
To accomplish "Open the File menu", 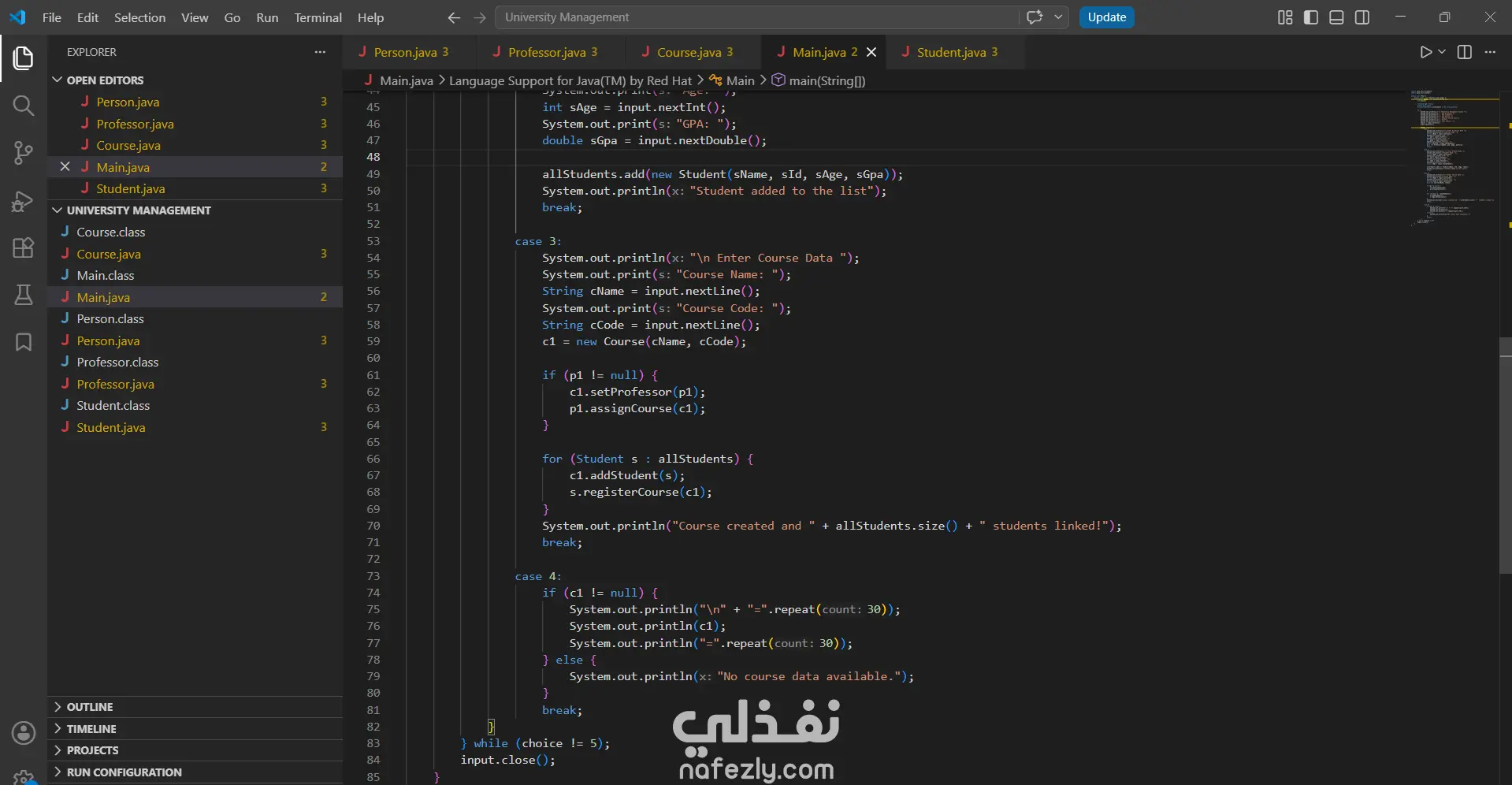I will pos(52,17).
